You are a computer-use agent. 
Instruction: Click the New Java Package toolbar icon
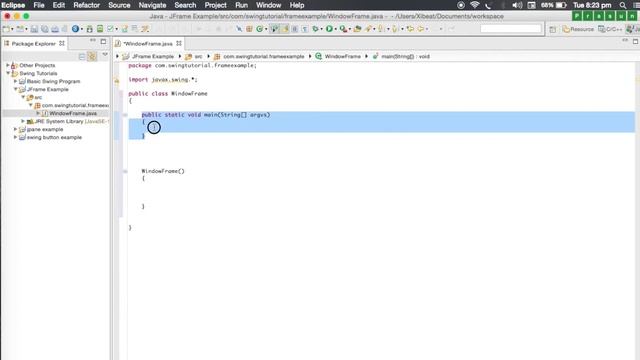click(x=249, y=29)
